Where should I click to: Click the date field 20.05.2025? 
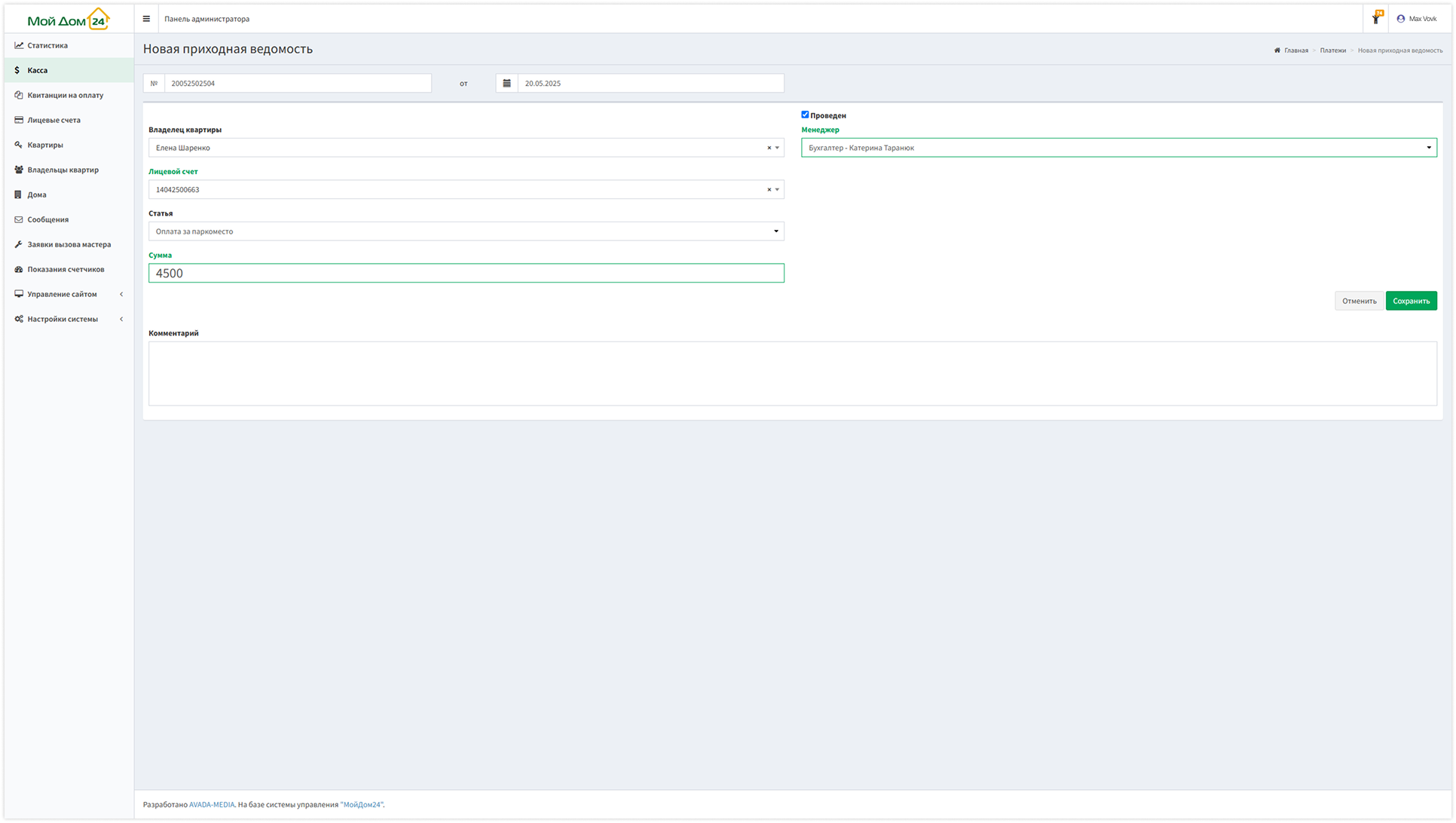[x=650, y=83]
